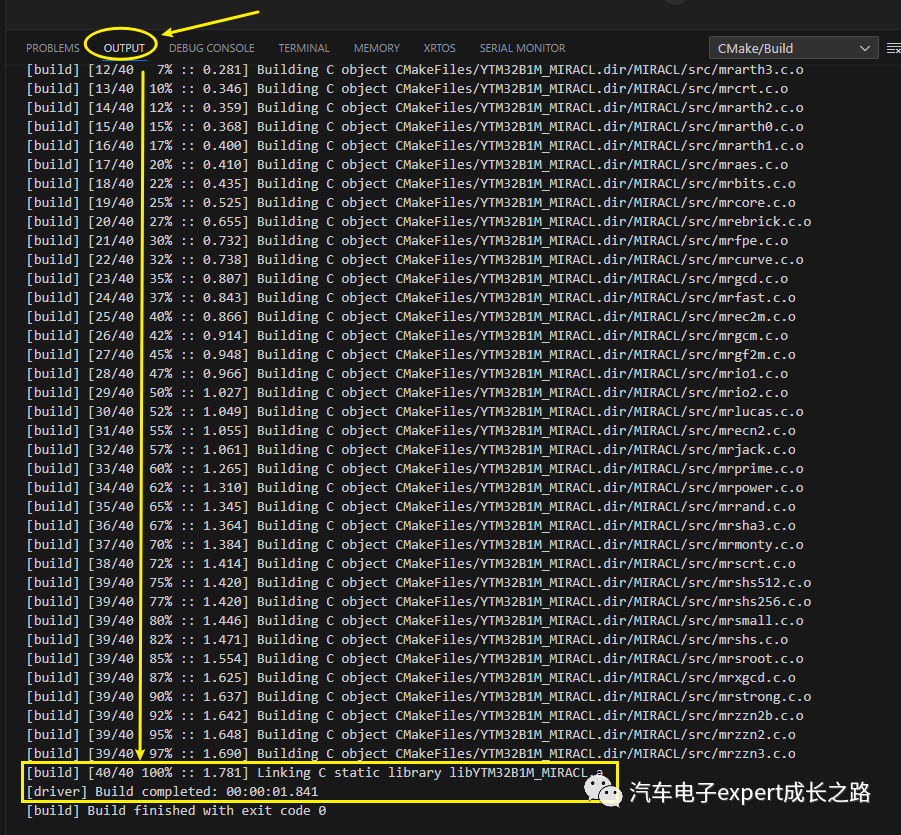
Task: Select the mrshs512.c.o build line
Action: point(419,583)
